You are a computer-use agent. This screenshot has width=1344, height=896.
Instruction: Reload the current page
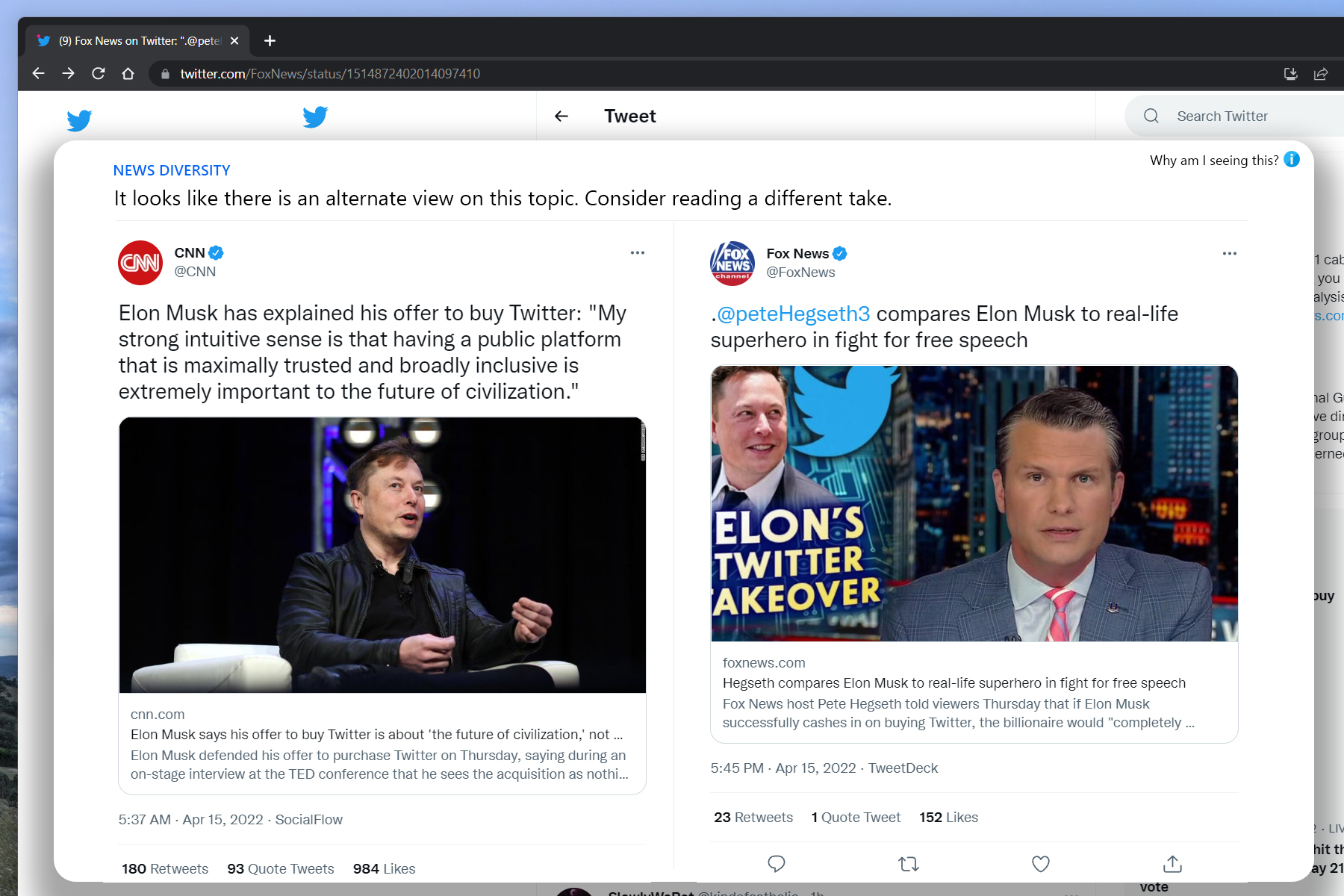pos(98,73)
